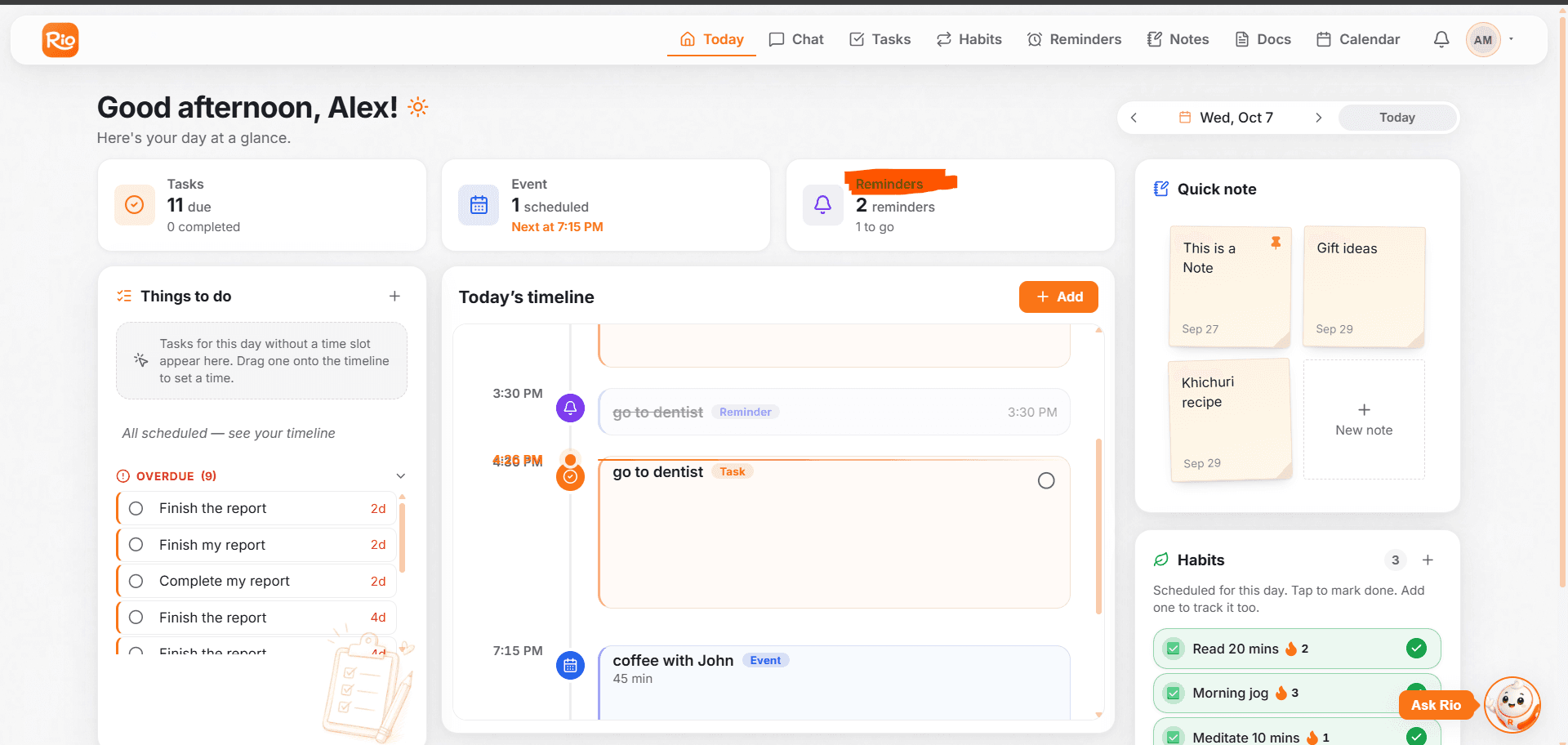Jump to the current day with Today button

[x=1397, y=118]
